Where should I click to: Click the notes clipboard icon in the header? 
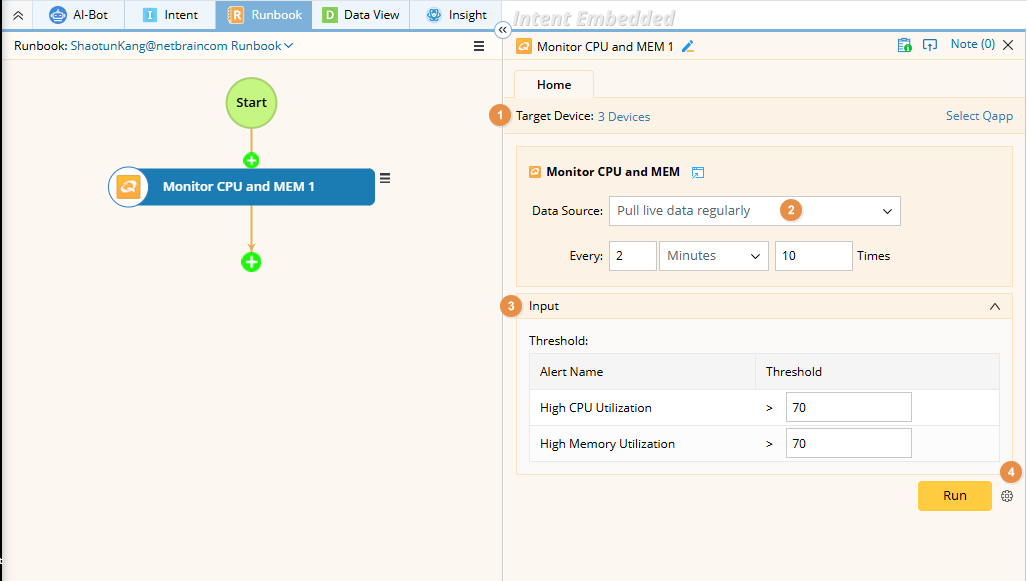coord(904,45)
